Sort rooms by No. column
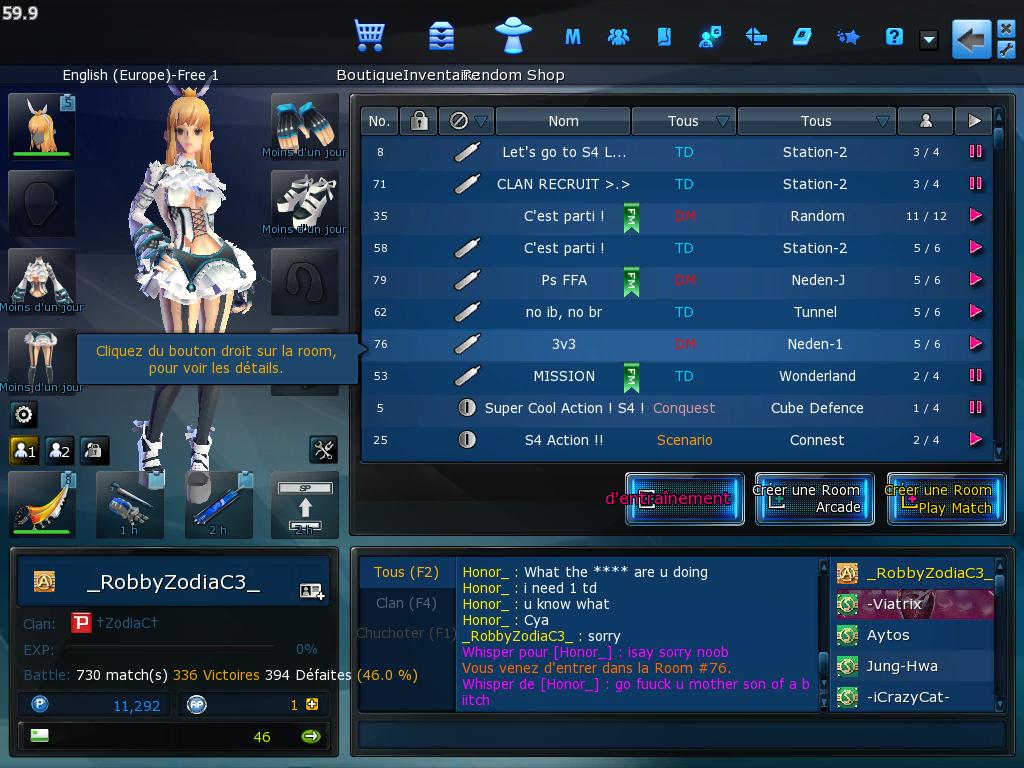Screen dimensions: 1024x768 tap(379, 121)
